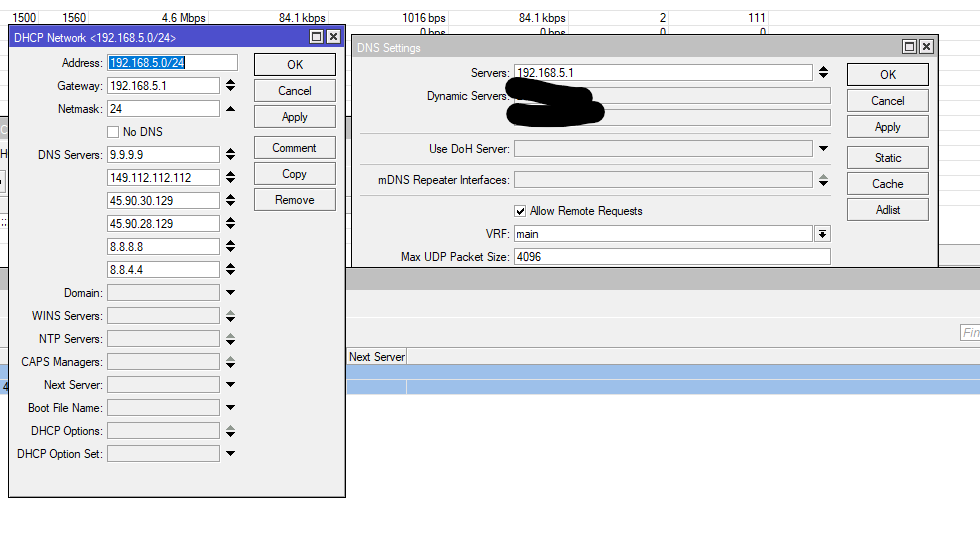Click the Netmask field showing 24

coord(163,109)
